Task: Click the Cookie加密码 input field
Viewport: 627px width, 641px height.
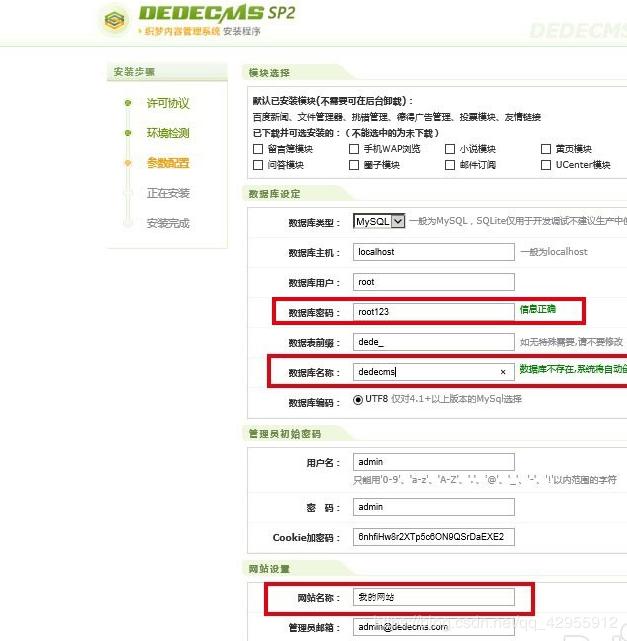Action: pos(434,537)
